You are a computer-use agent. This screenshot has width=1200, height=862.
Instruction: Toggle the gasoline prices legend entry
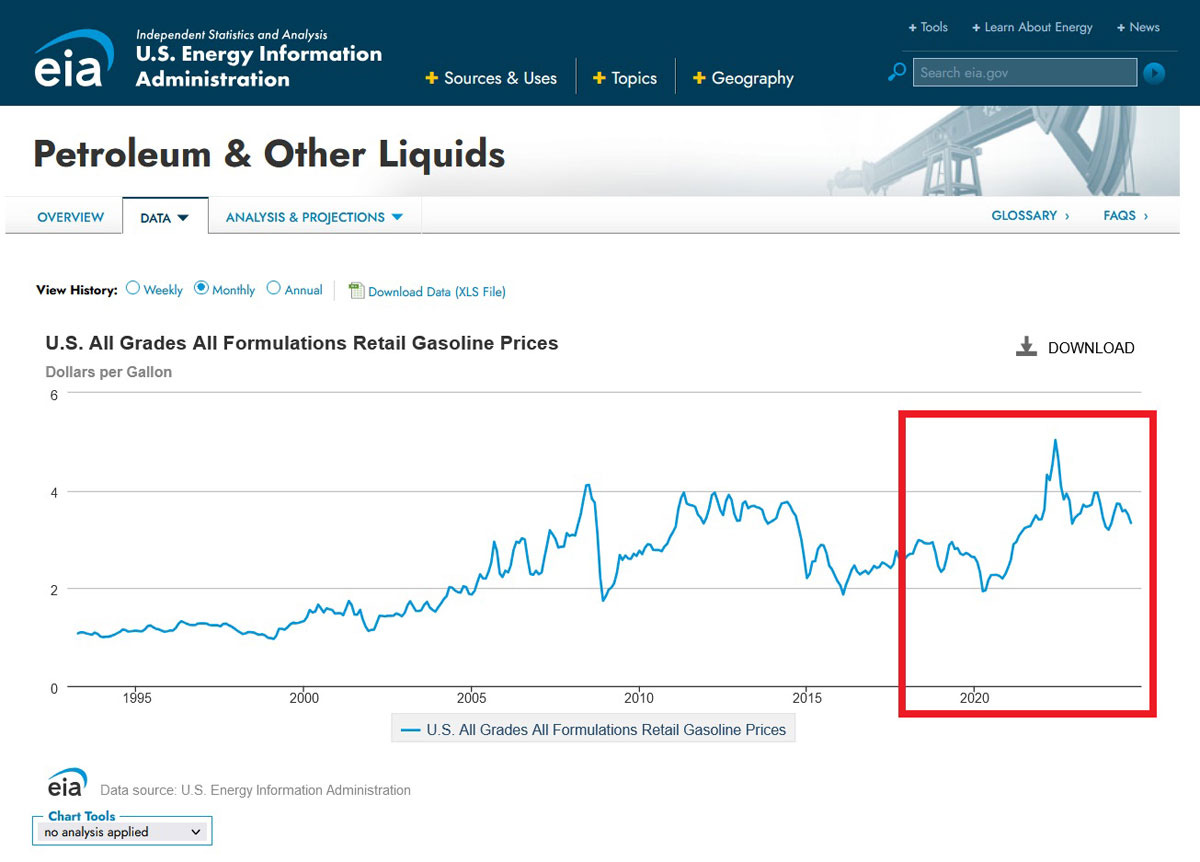point(593,730)
